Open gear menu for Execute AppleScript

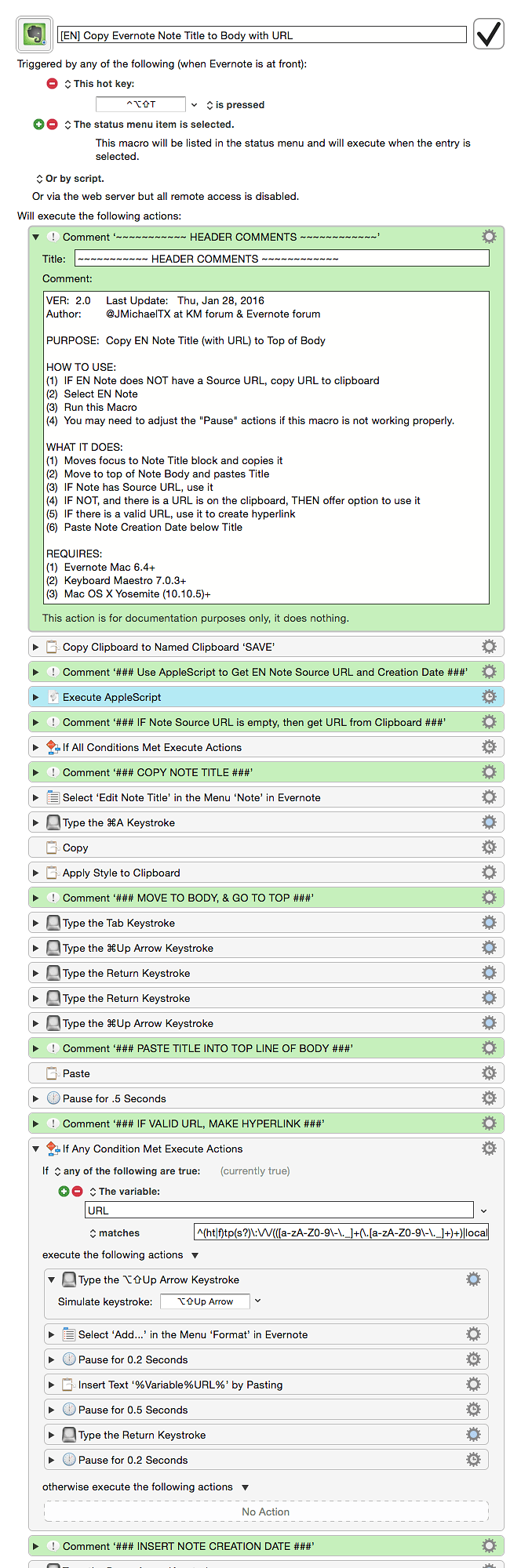[x=489, y=697]
